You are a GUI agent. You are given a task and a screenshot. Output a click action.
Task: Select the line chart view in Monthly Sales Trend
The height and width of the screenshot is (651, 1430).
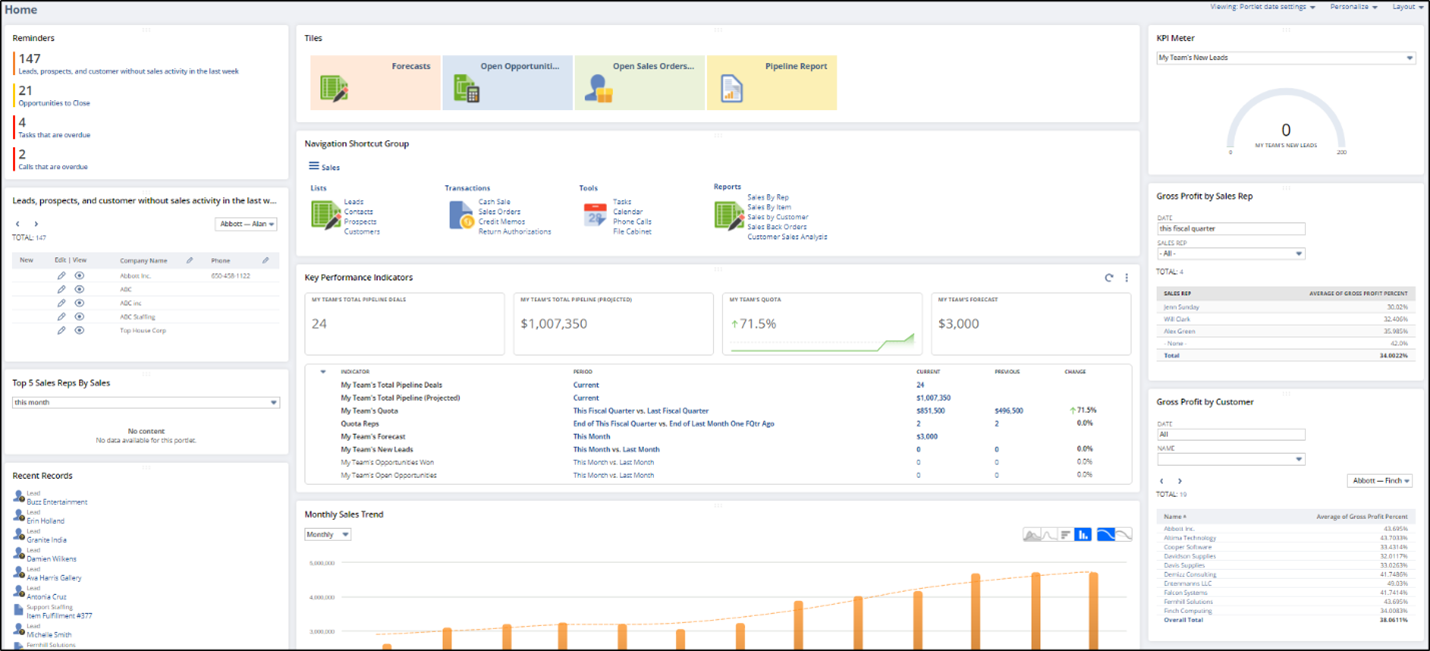tap(1049, 534)
